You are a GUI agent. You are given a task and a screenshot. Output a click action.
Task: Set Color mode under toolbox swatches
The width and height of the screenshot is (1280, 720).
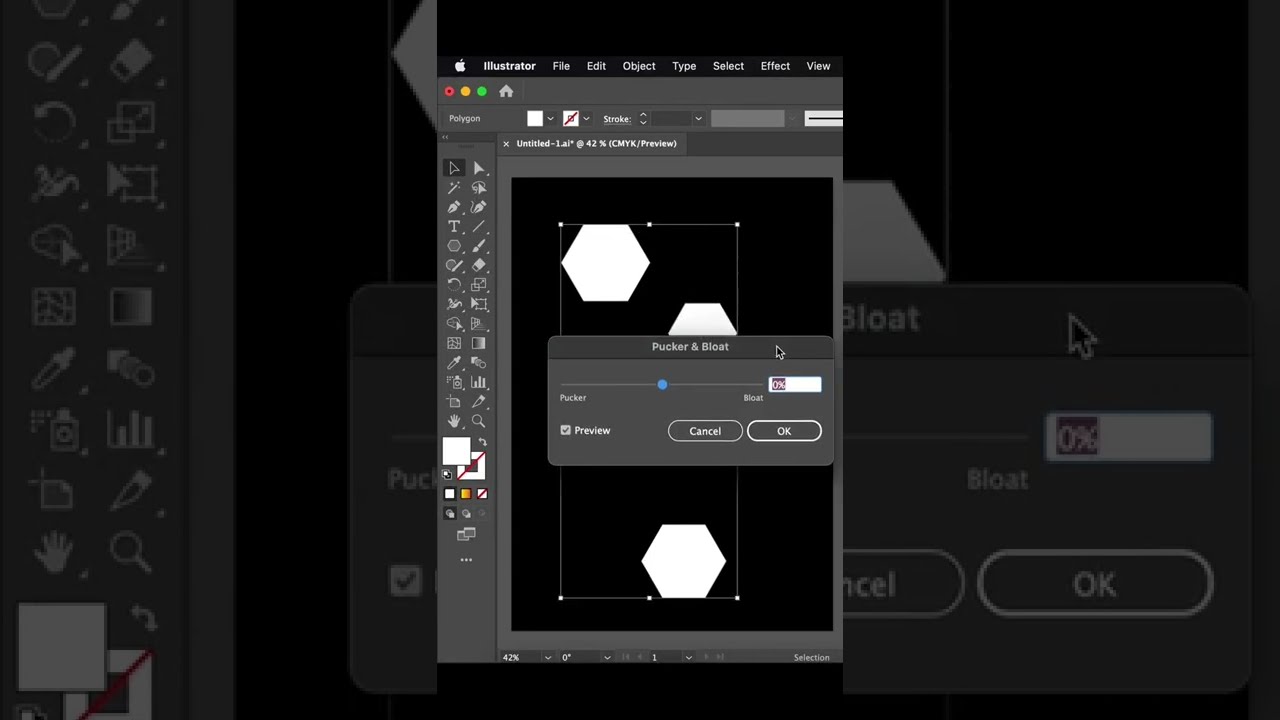coord(449,494)
